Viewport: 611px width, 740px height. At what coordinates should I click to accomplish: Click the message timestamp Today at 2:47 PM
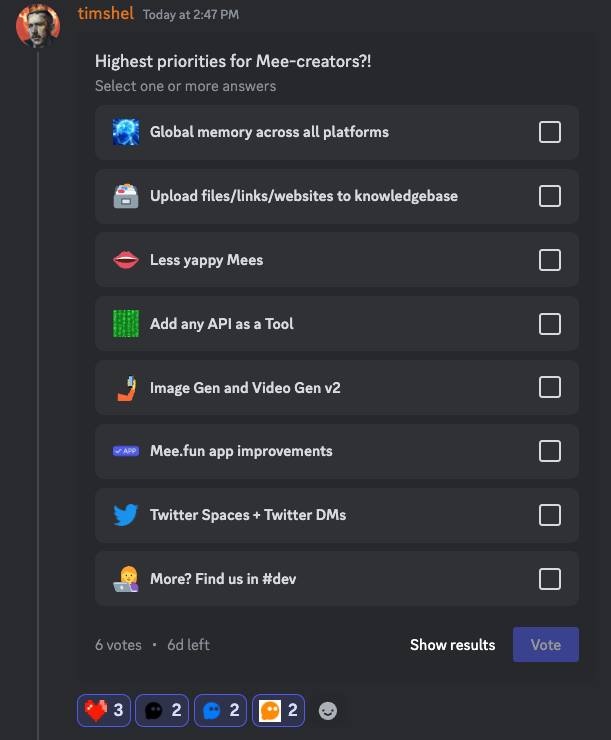point(191,15)
